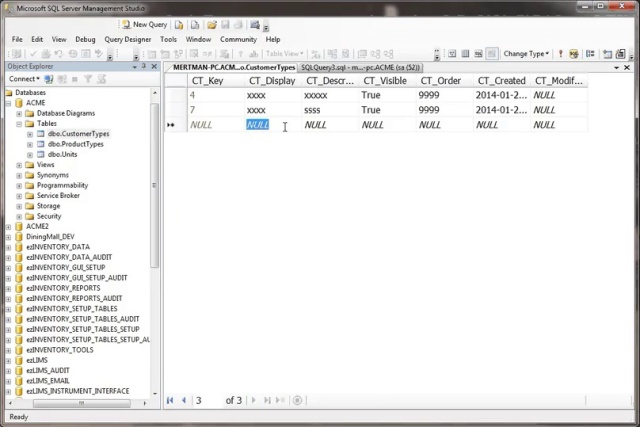This screenshot has width=640, height=427.
Task: Collapse the Tables folder
Action: click(19, 124)
